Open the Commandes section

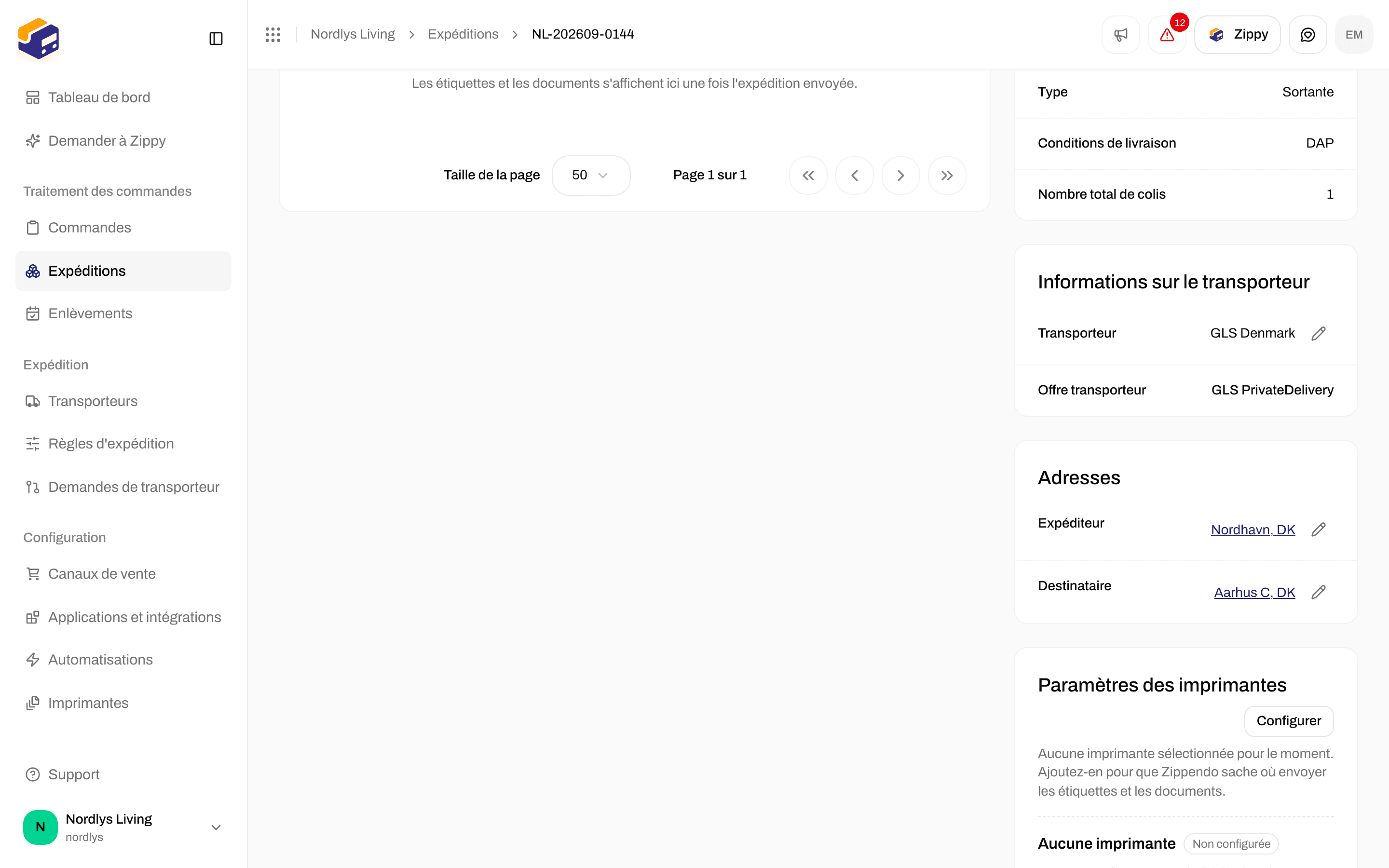[123, 227]
